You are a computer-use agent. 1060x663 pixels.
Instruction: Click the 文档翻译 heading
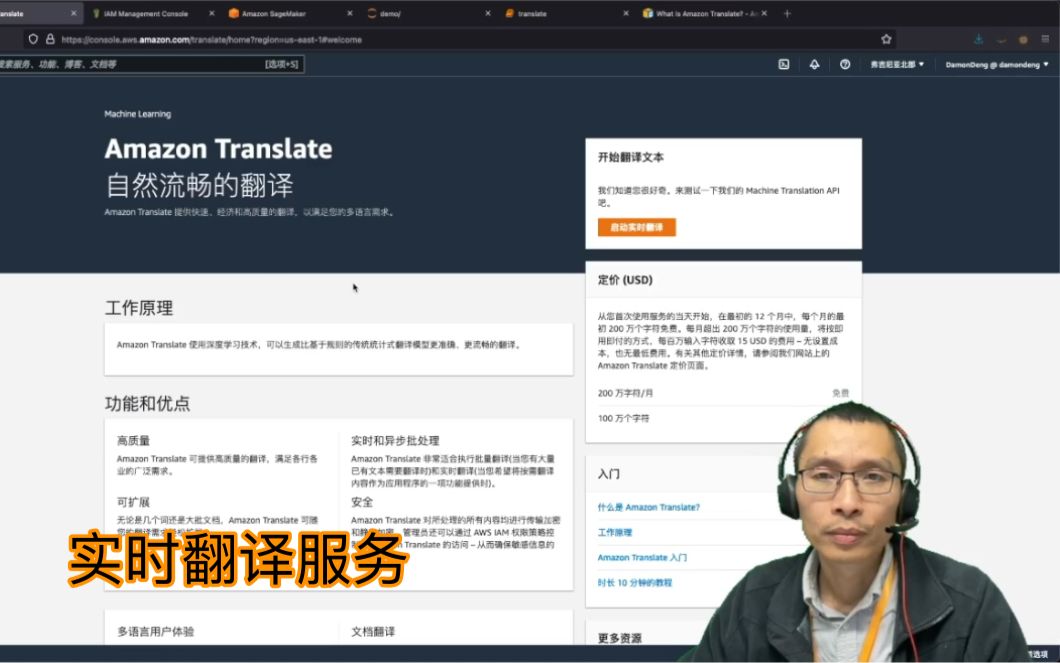click(x=373, y=631)
